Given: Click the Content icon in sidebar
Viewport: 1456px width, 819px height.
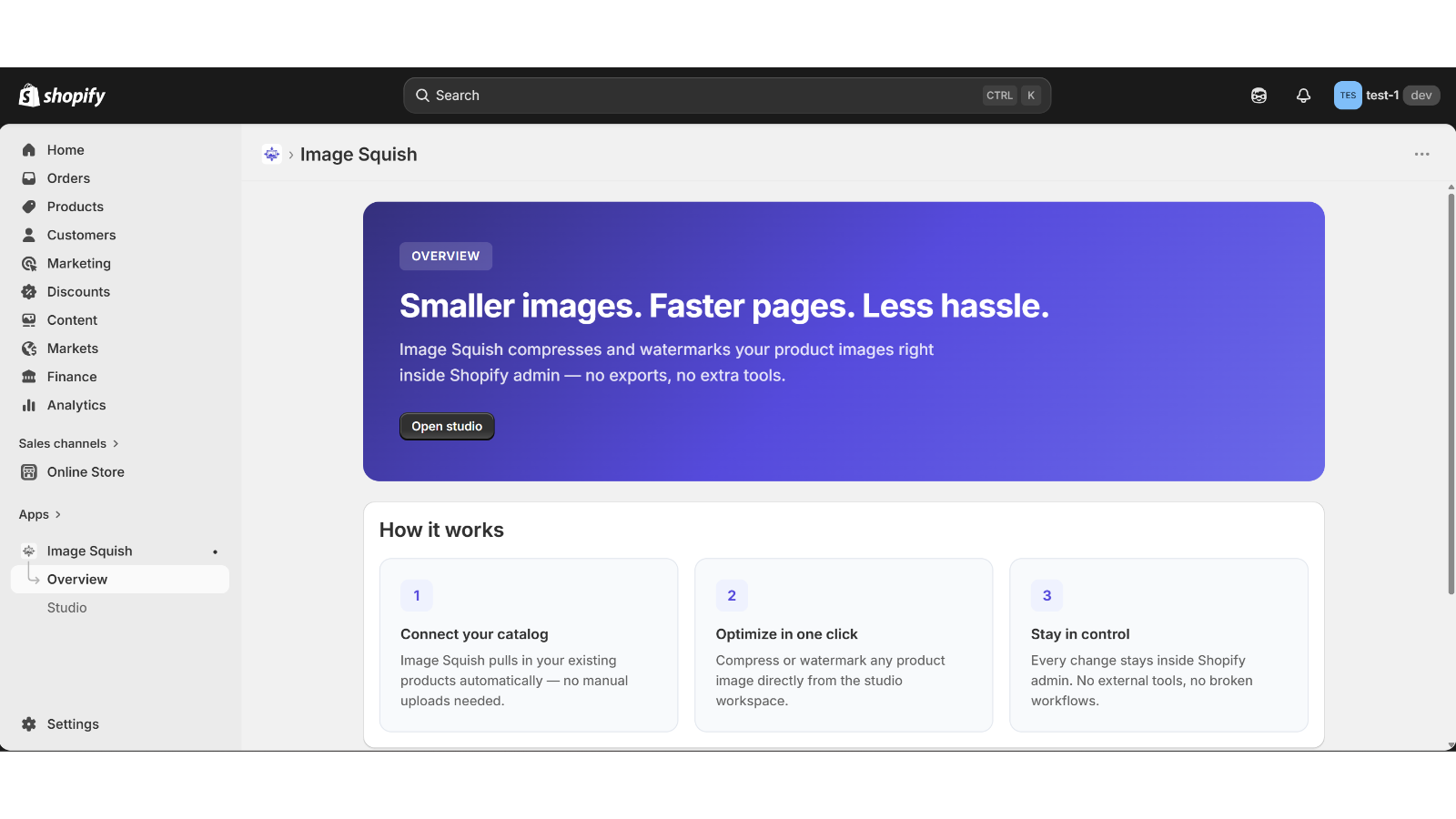Looking at the screenshot, I should click(29, 320).
